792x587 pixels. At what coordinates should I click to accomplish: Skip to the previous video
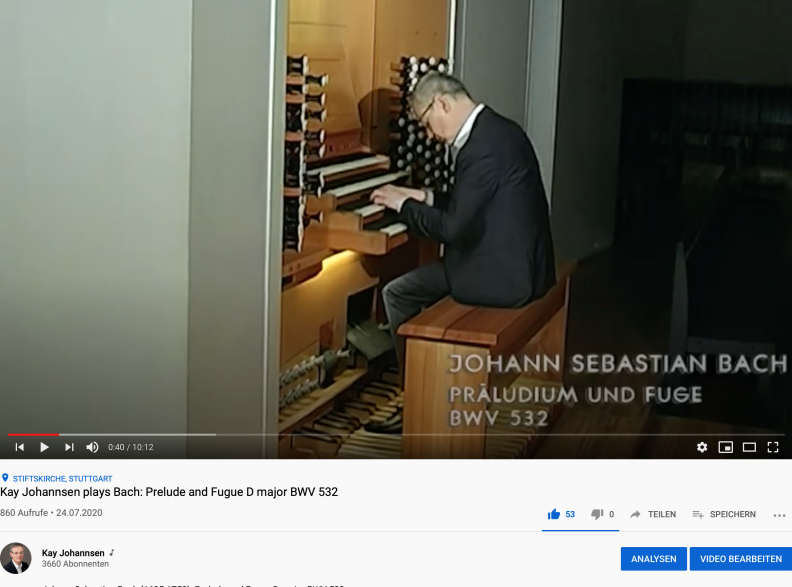20,447
